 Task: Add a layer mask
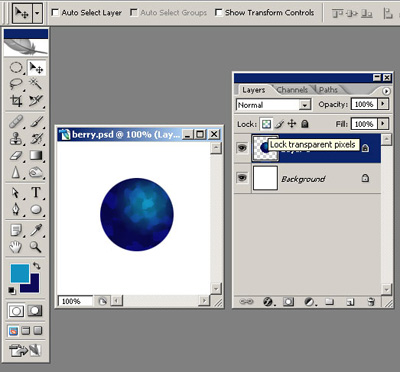click(x=288, y=302)
